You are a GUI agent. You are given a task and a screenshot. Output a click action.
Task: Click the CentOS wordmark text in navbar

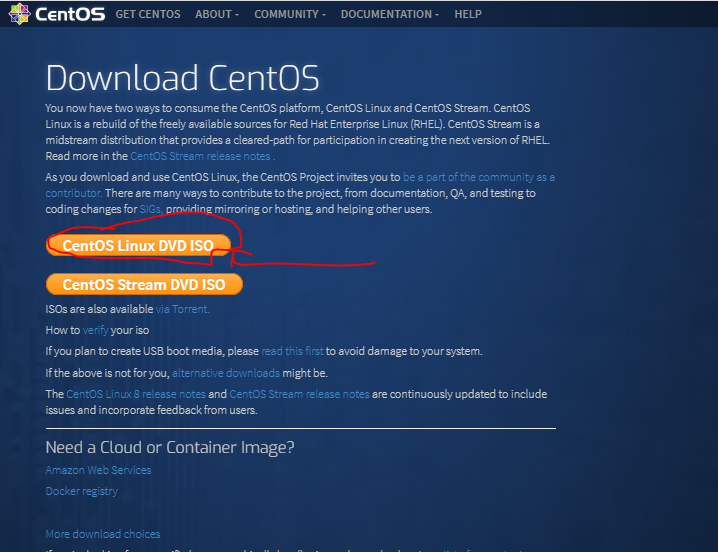point(70,14)
